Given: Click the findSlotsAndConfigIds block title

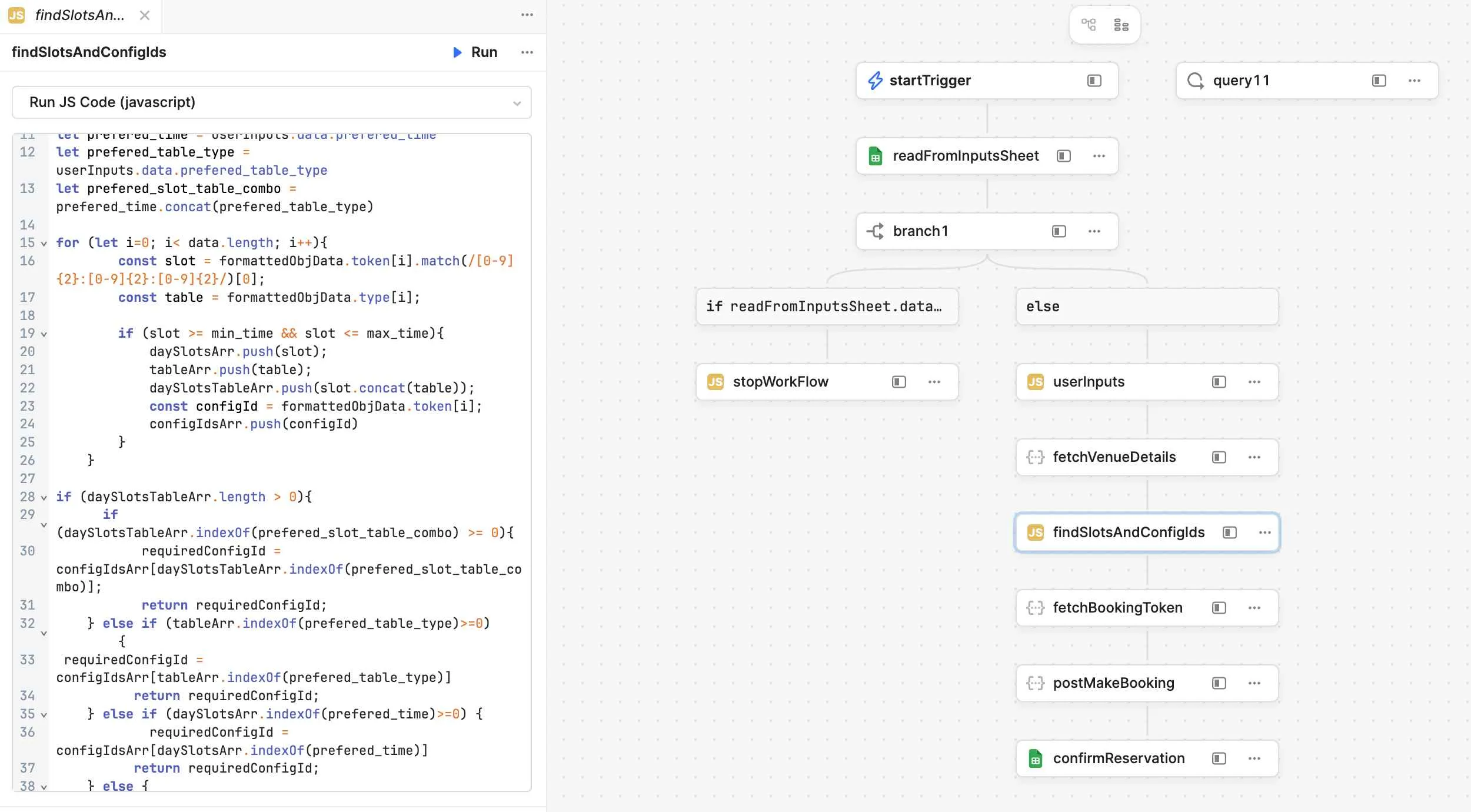Looking at the screenshot, I should [x=89, y=52].
